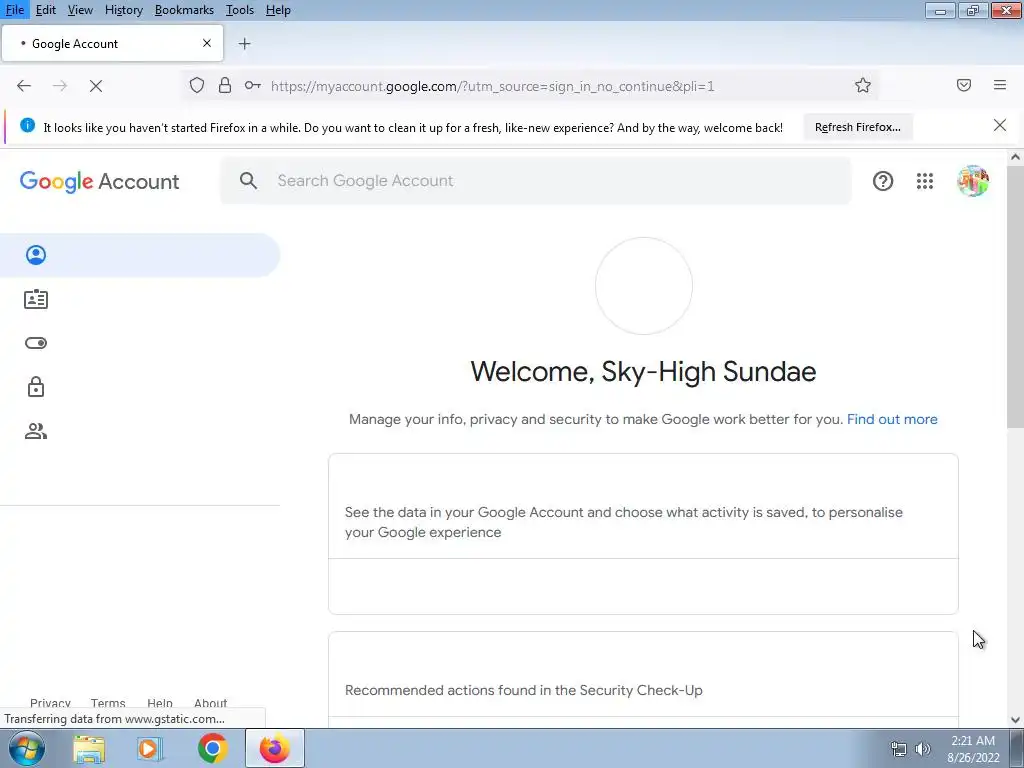Open the Save to Pocket icon

click(x=964, y=85)
